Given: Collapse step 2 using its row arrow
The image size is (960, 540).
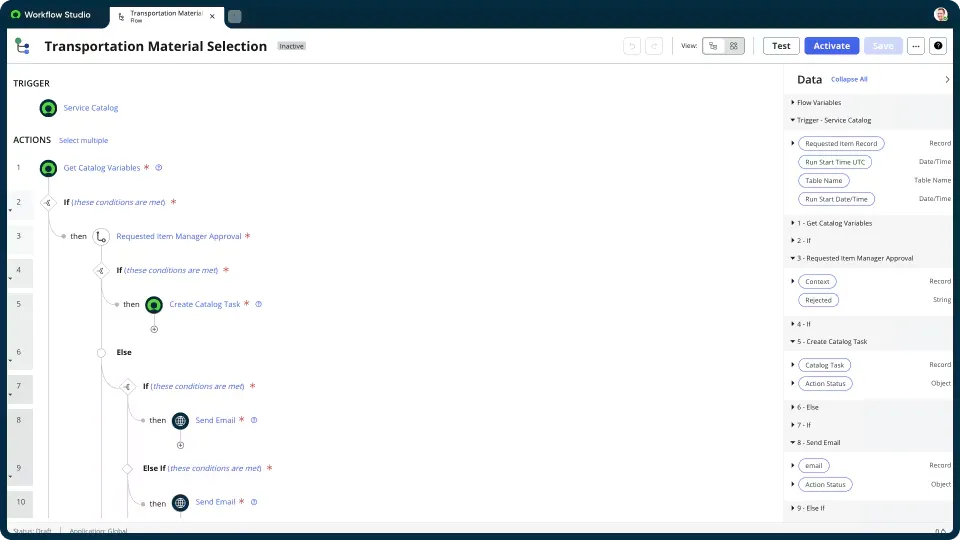Looking at the screenshot, I should pos(10,211).
